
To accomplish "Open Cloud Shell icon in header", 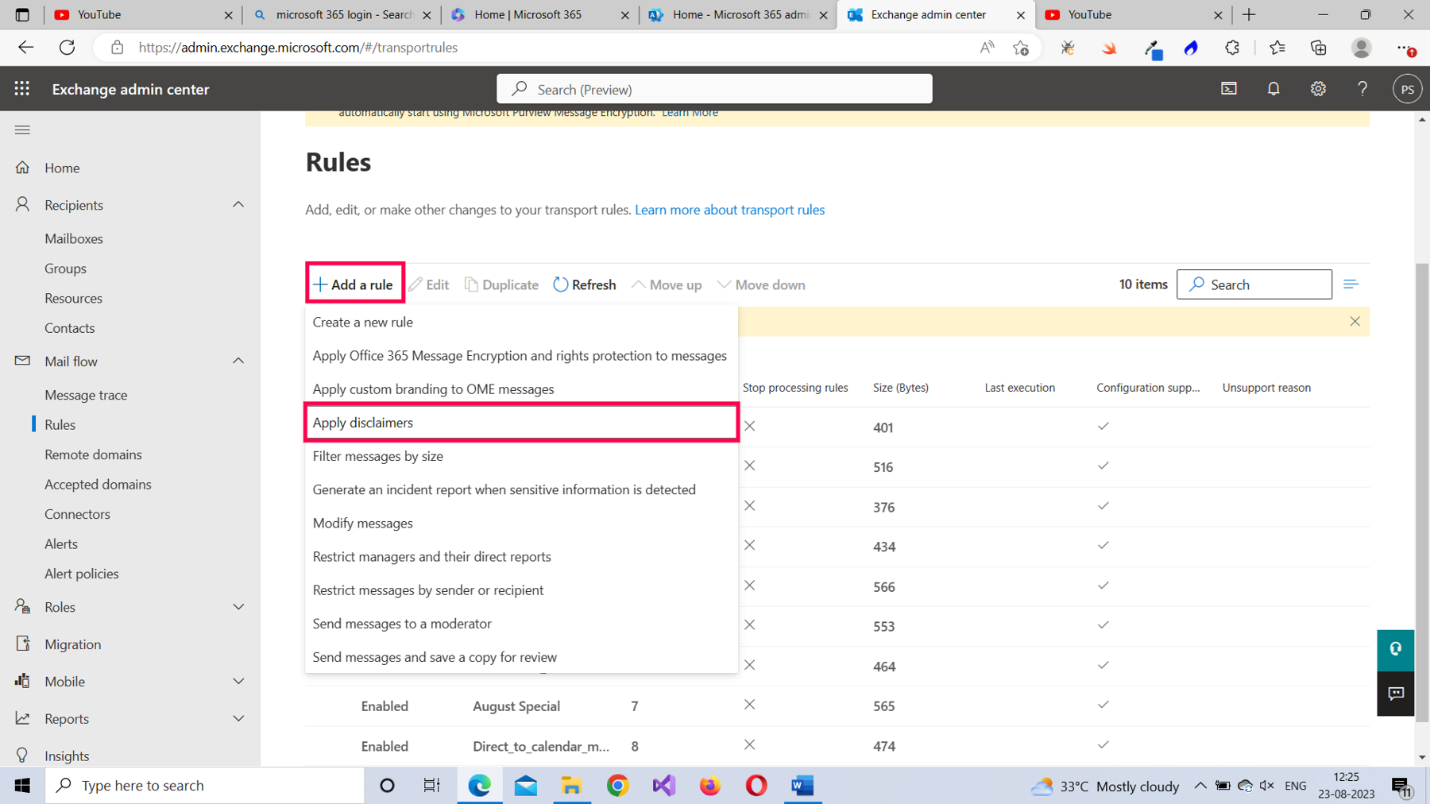I will (1229, 89).
